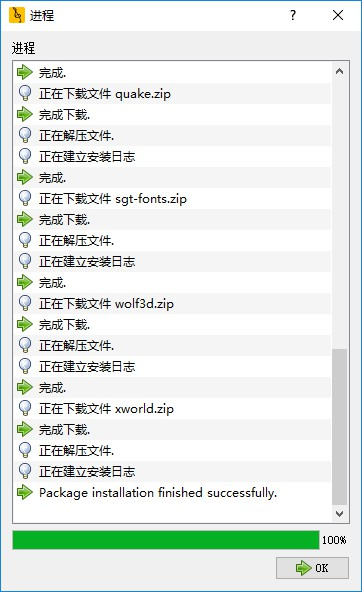Click the OK button
Viewport: 362px width, 592px height.
[x=312, y=568]
